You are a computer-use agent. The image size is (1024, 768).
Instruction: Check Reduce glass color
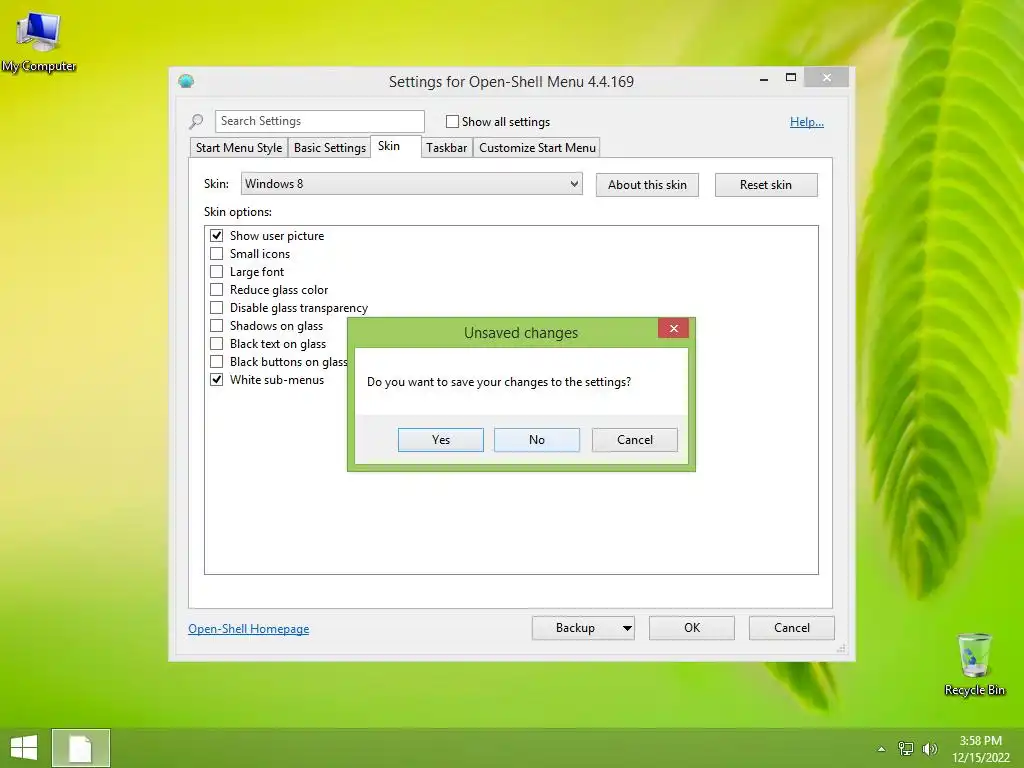tap(216, 289)
